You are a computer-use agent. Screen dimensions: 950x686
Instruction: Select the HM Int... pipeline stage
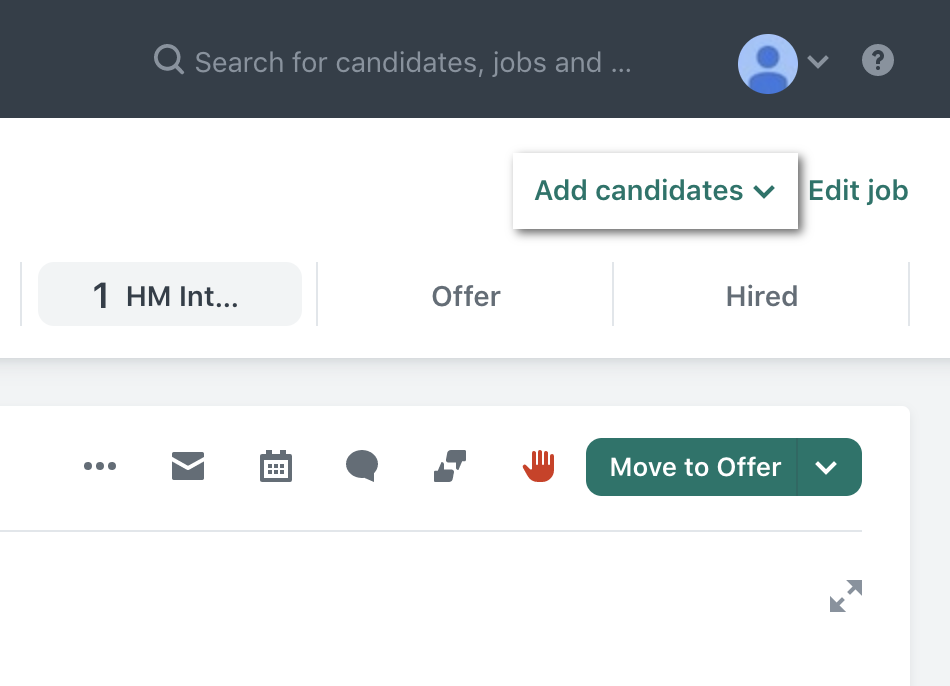170,295
